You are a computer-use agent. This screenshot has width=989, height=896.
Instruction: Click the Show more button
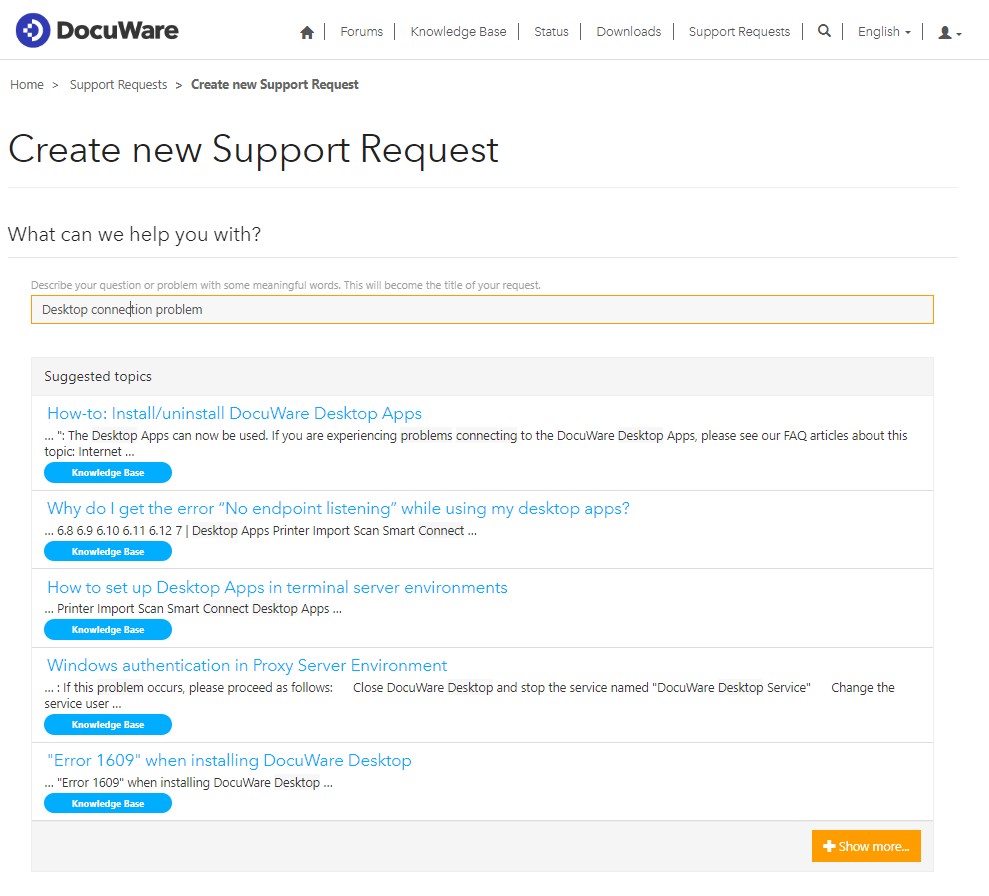[866, 845]
